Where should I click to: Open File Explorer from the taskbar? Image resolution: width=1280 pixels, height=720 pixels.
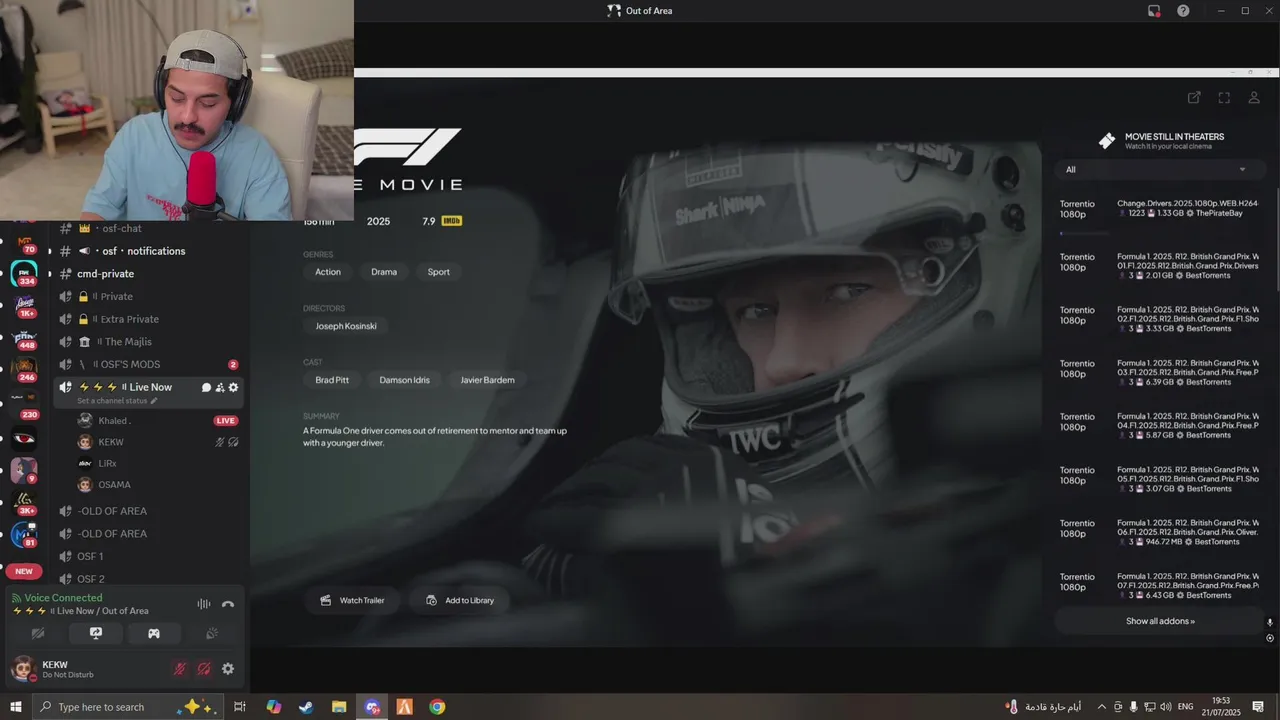pyautogui.click(x=339, y=707)
